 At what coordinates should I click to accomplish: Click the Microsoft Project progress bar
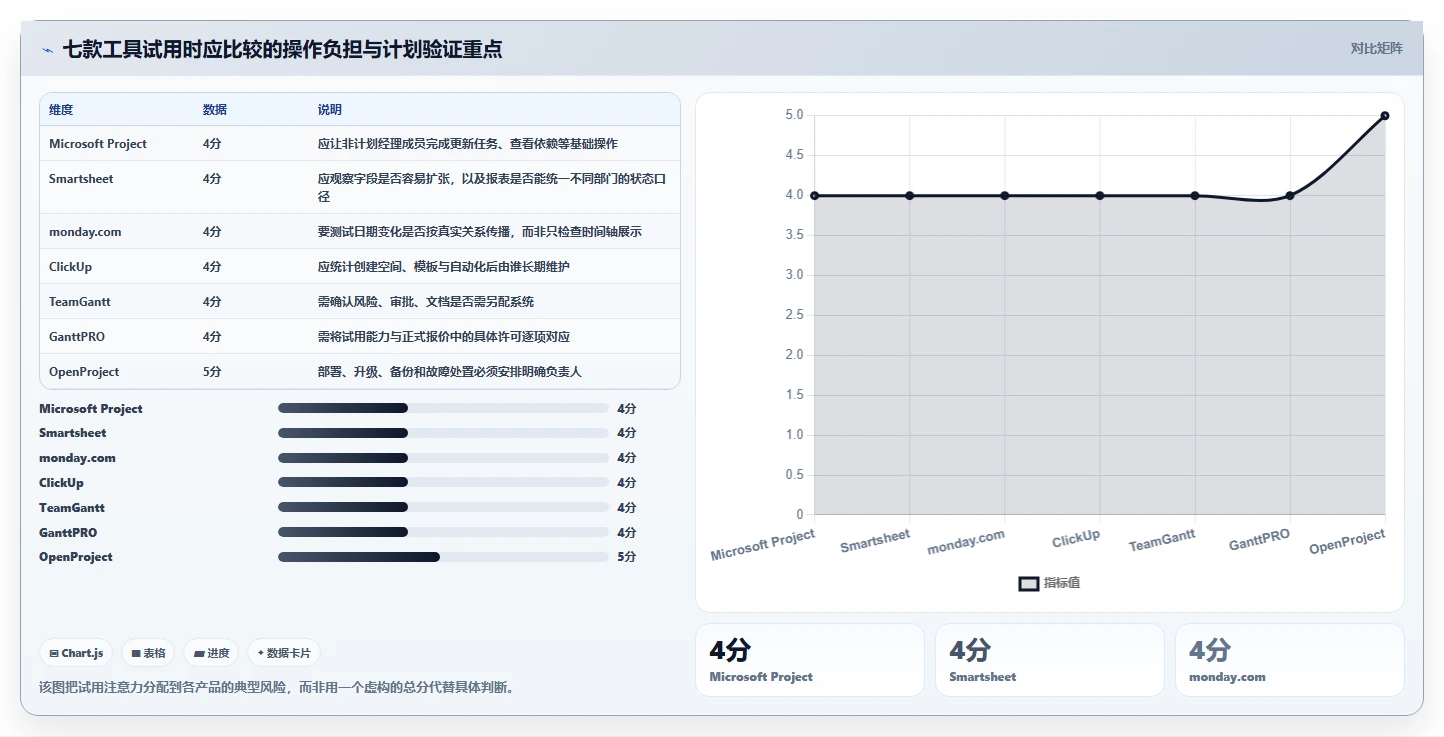[x=443, y=408]
